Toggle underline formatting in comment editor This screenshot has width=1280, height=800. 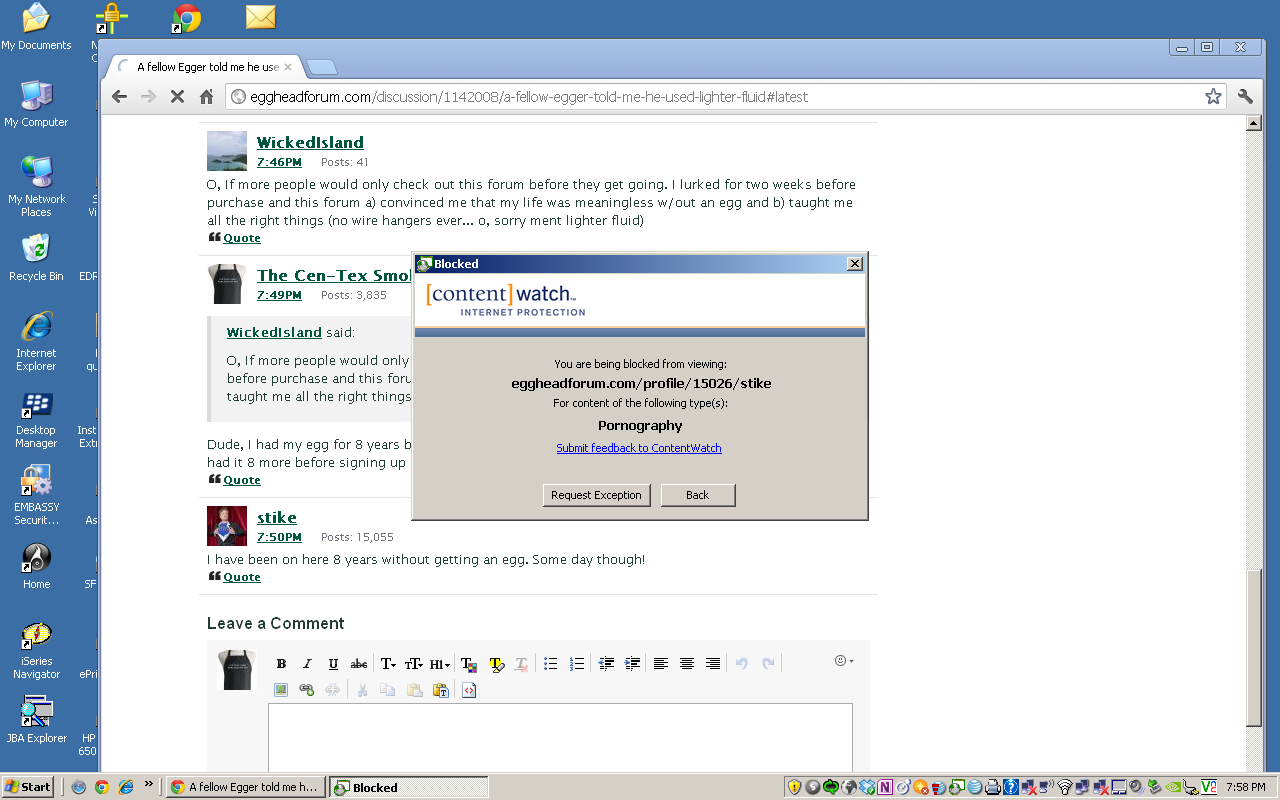tap(333, 664)
